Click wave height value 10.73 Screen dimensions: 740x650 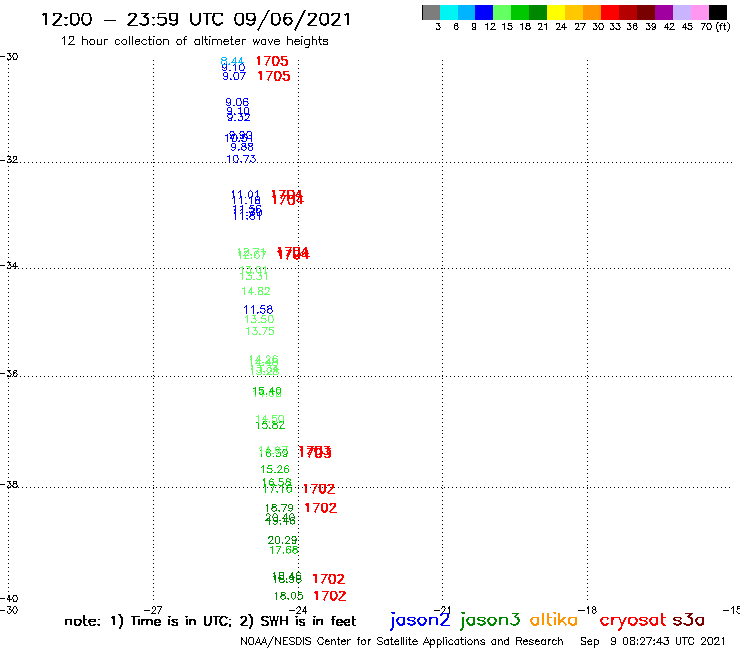point(241,159)
